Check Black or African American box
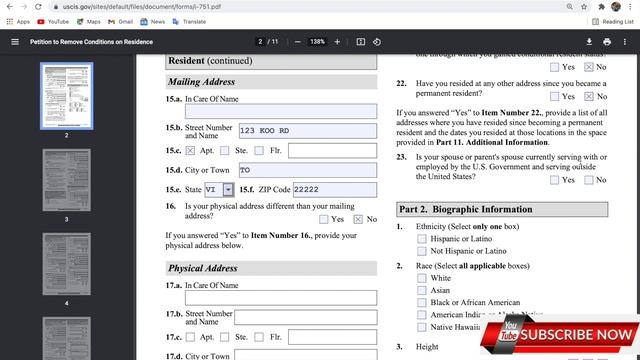This screenshot has width=640, height=360. pos(422,302)
